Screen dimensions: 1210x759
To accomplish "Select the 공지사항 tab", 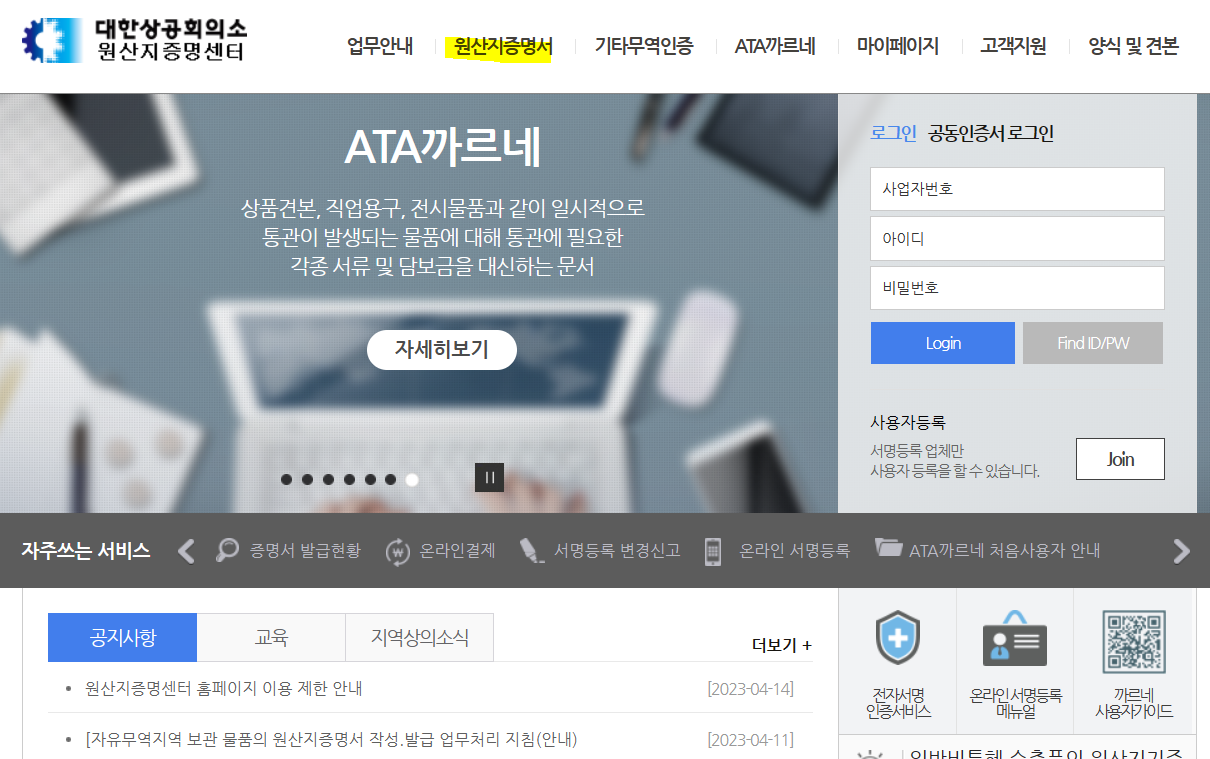I will [122, 637].
